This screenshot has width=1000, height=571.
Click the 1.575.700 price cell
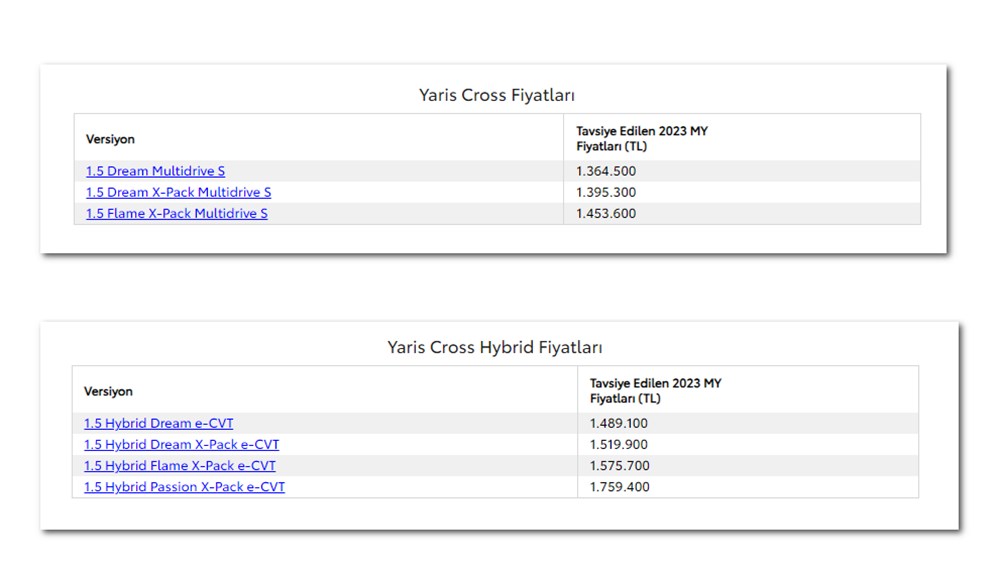click(x=618, y=465)
